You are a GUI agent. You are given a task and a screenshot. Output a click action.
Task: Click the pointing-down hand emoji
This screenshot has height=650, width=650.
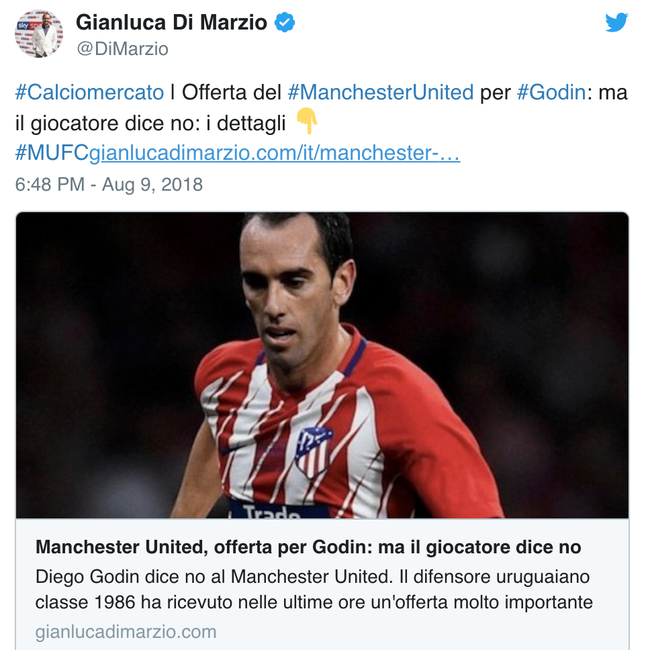307,121
